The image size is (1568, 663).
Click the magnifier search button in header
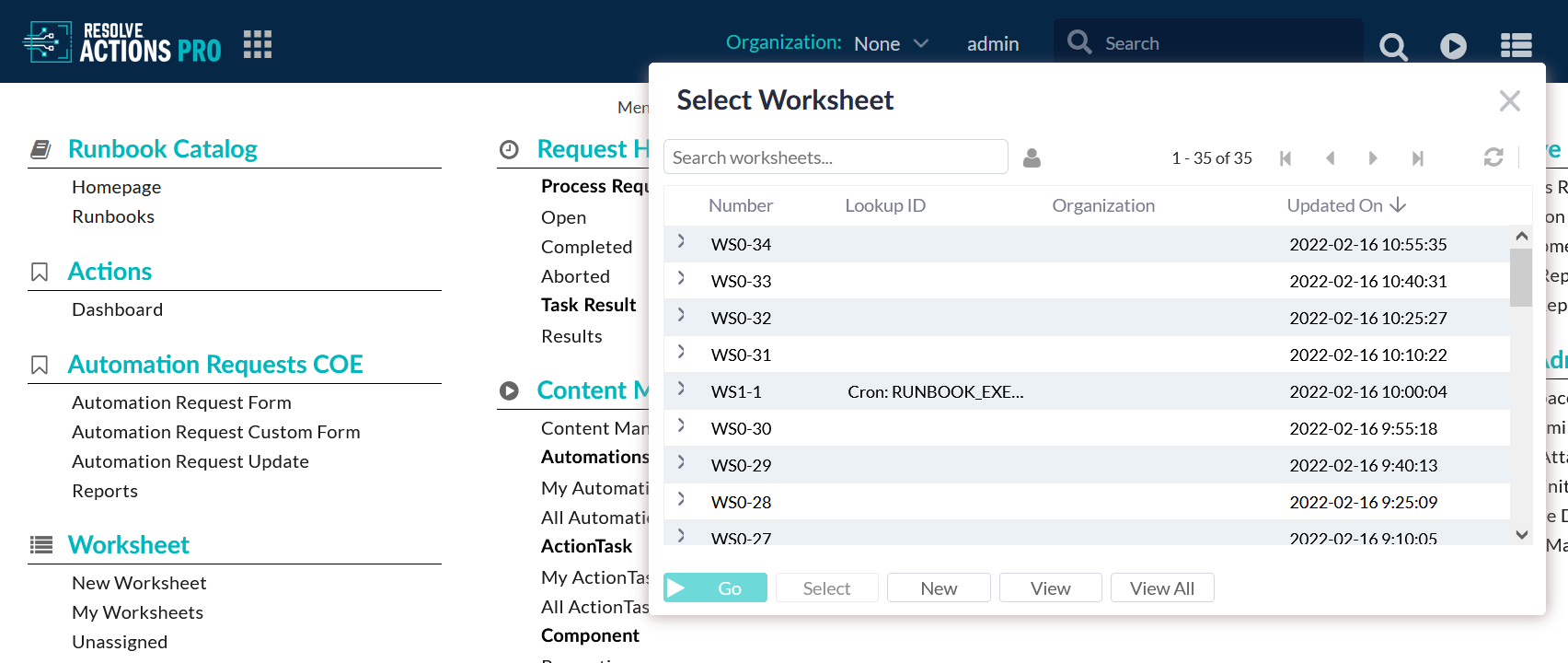[x=1393, y=46]
